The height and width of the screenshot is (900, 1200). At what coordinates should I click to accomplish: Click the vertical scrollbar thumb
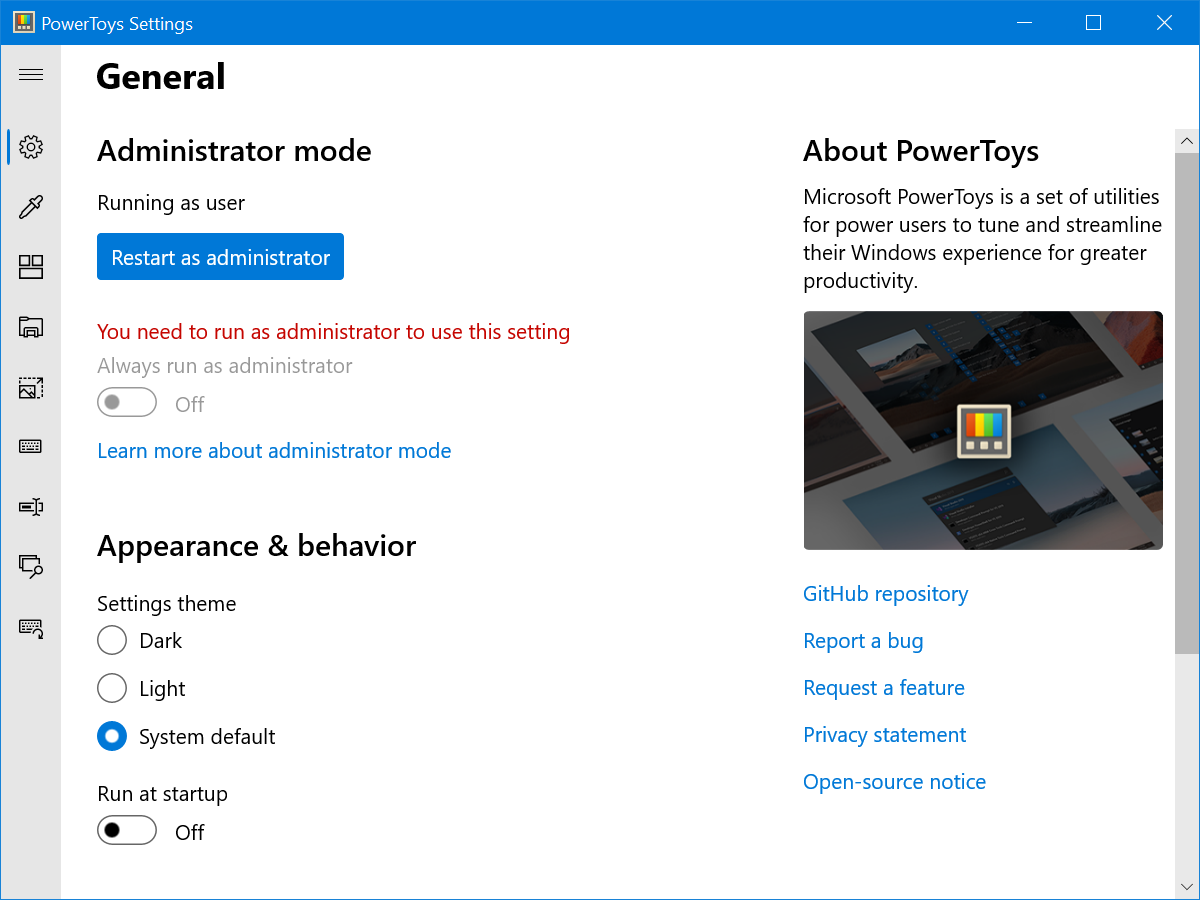(x=1187, y=403)
